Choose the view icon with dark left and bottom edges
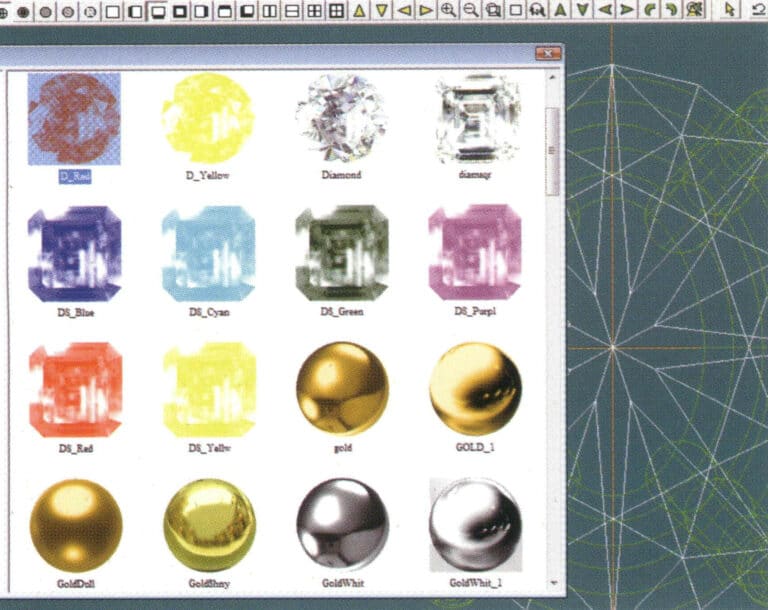 (x=247, y=12)
